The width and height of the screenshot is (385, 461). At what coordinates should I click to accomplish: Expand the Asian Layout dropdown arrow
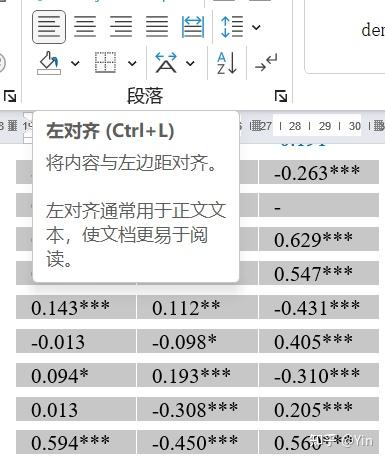190,63
